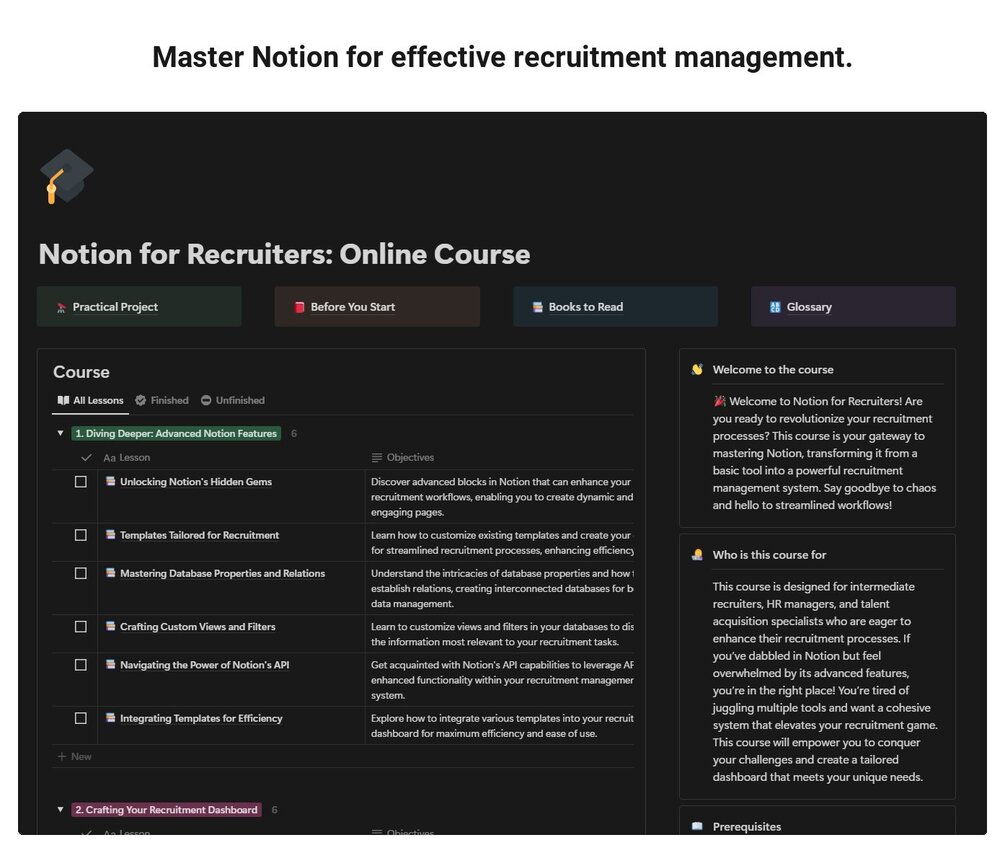
Task: Click the checkmark column header icon
Action: pyautogui.click(x=86, y=458)
